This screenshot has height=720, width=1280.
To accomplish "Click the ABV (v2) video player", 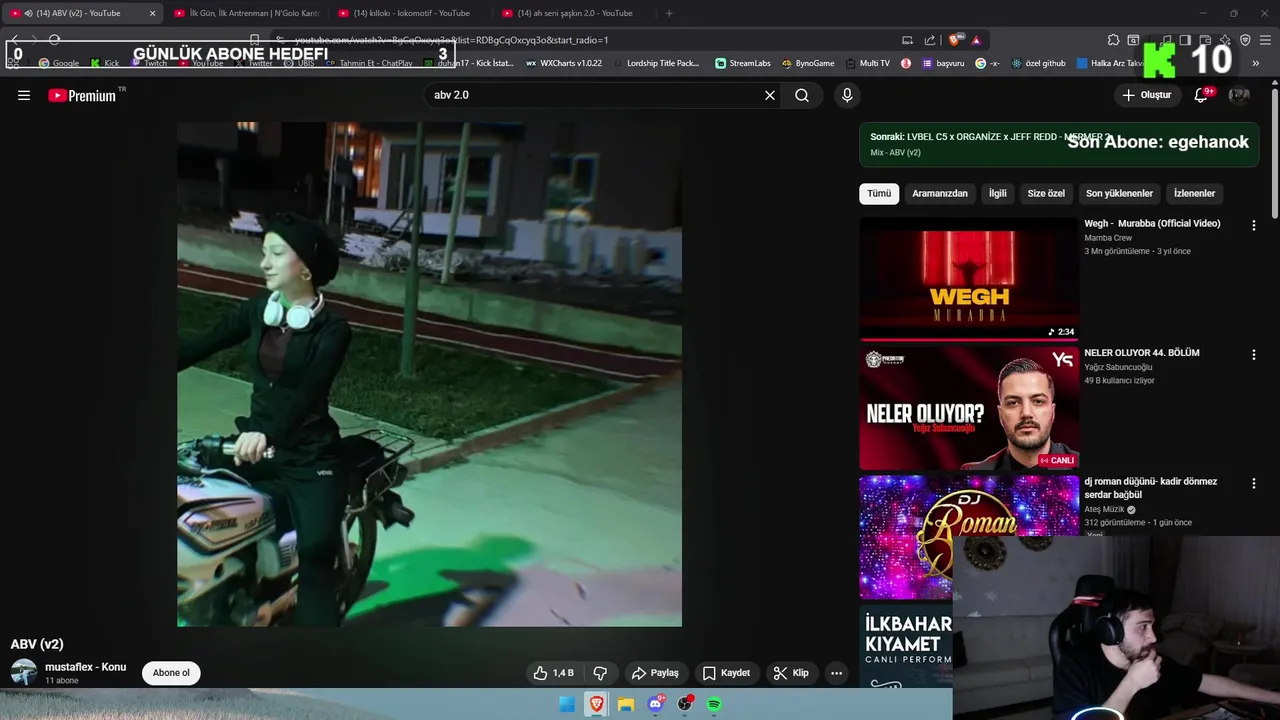I will coord(429,374).
